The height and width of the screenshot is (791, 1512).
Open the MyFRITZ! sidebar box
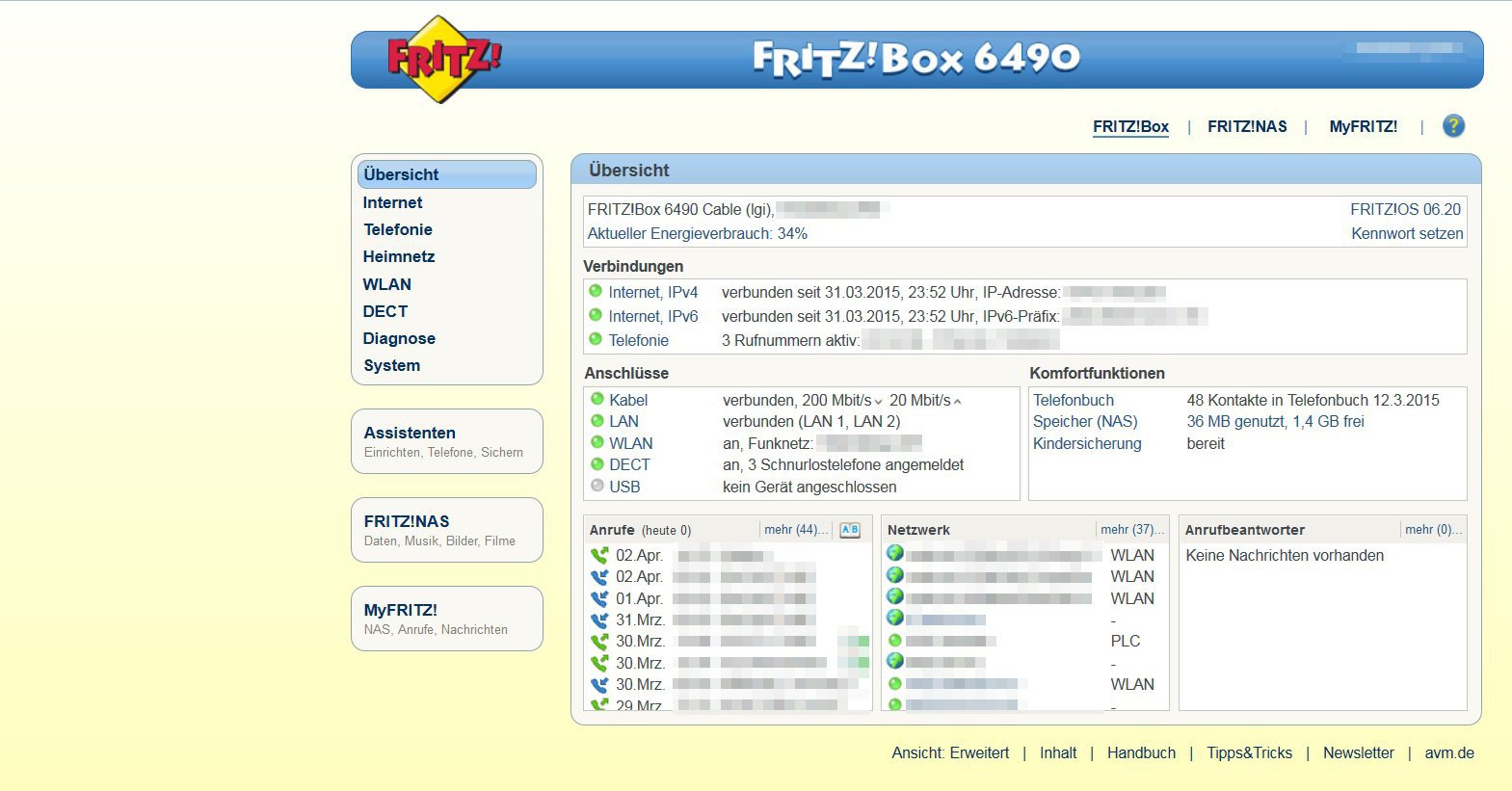pos(447,619)
